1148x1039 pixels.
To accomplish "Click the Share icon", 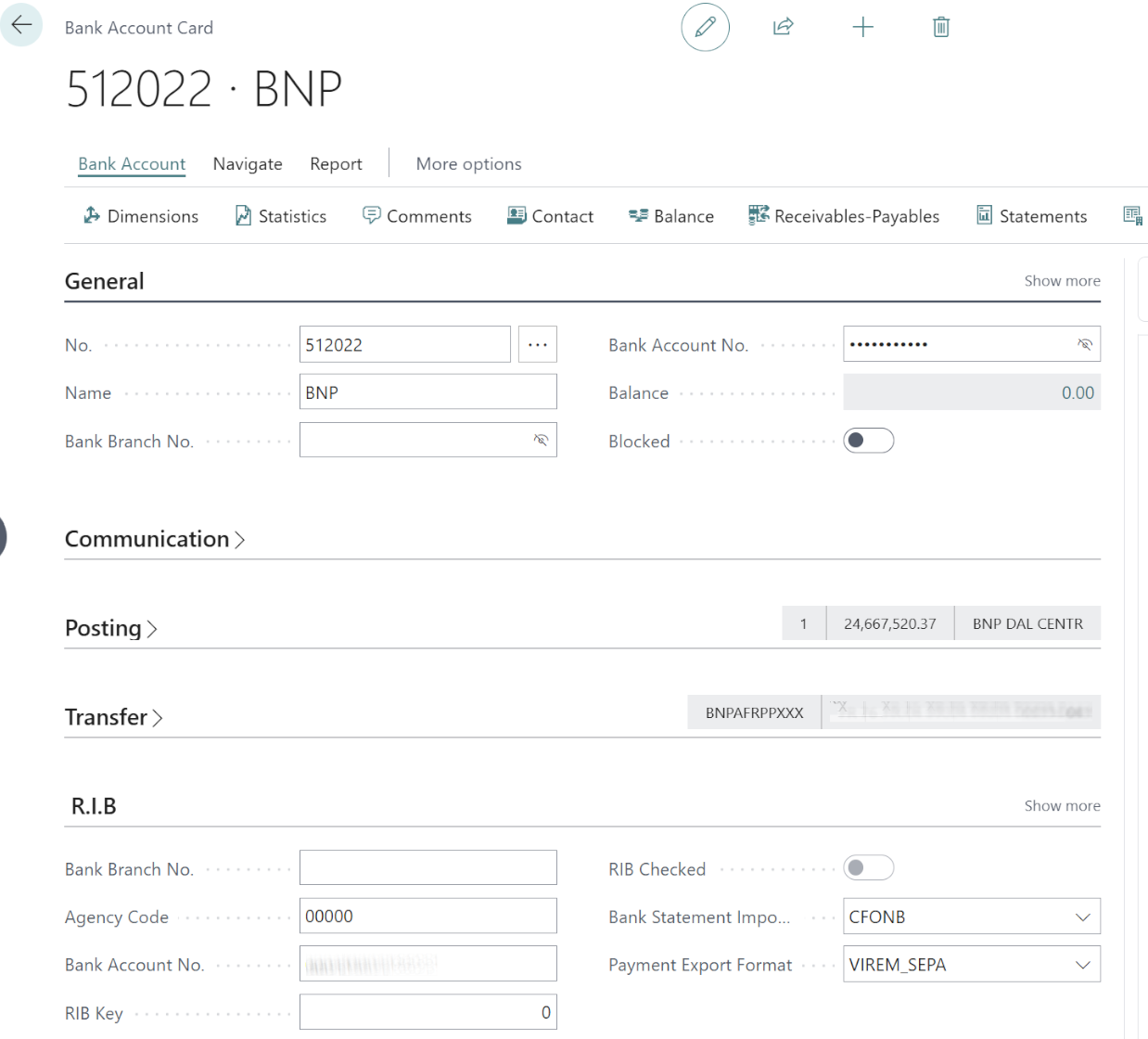I will tap(783, 27).
